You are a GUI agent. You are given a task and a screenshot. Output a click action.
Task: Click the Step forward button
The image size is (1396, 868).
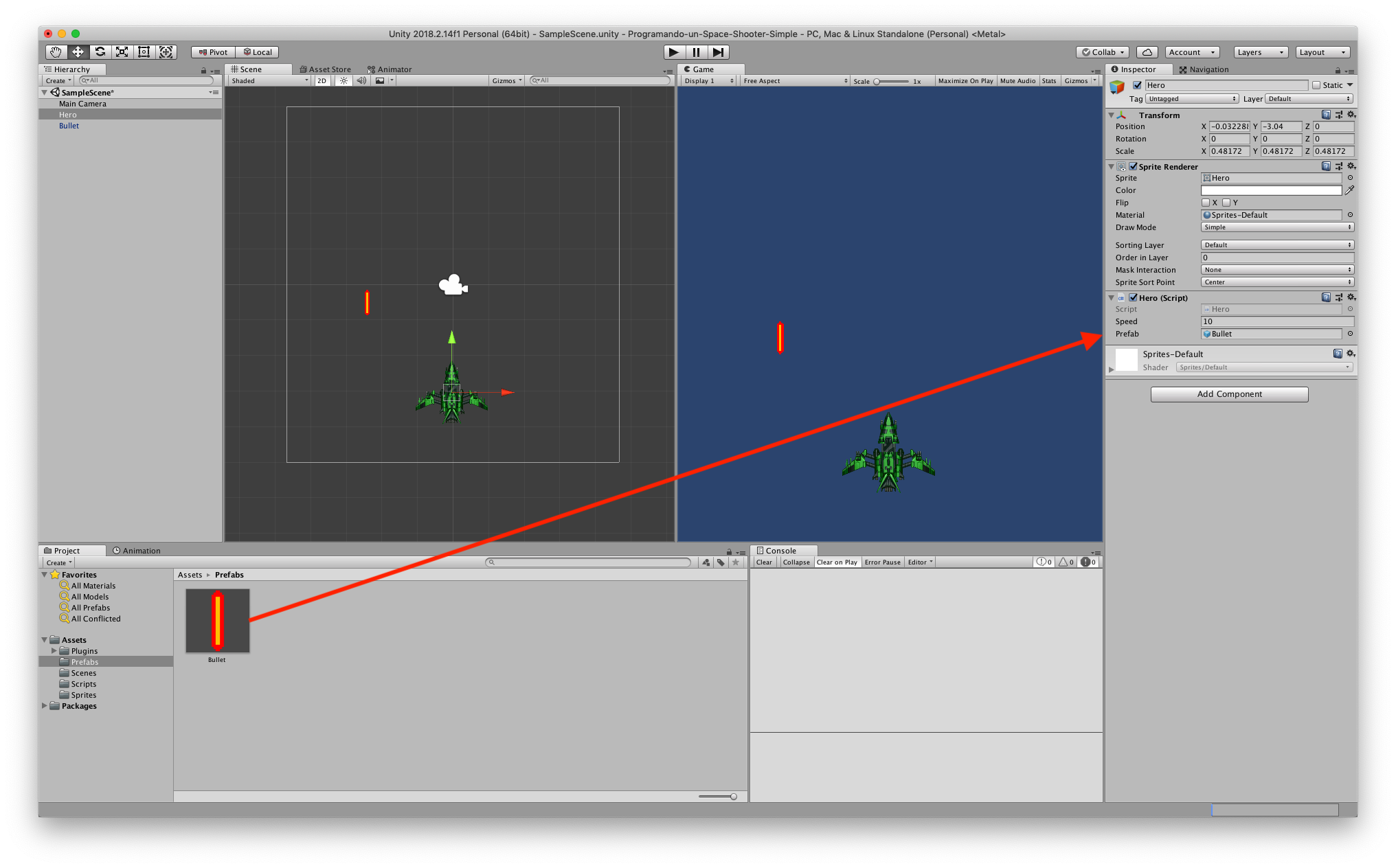click(x=718, y=52)
